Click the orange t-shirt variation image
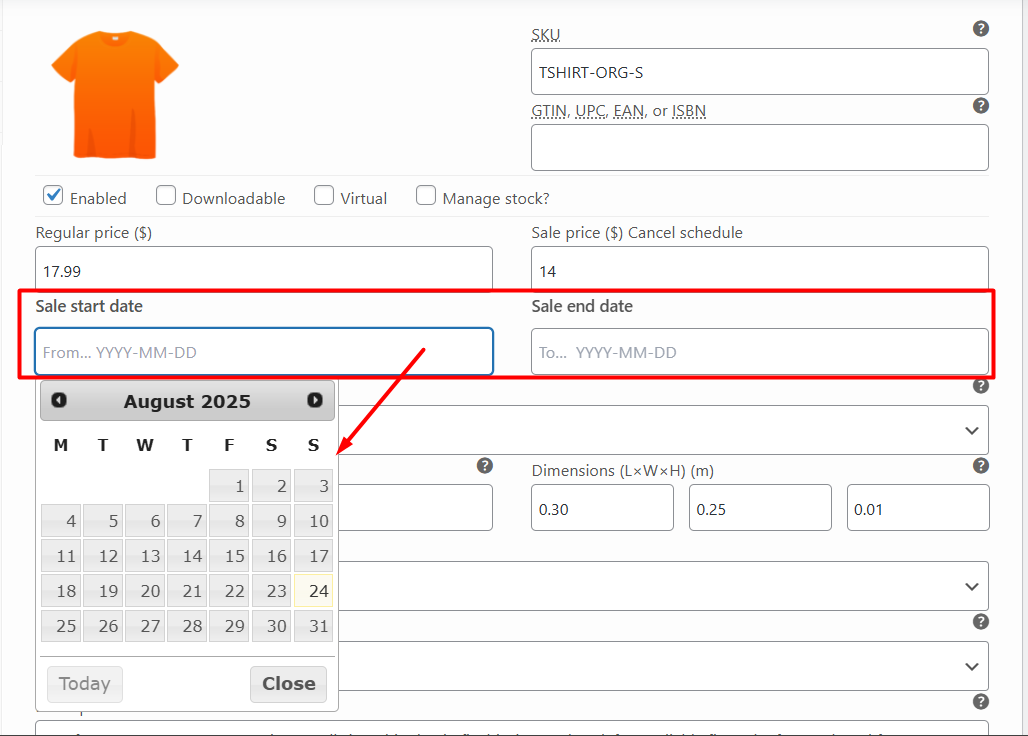Screen dimensions: 1028x736 [115, 94]
